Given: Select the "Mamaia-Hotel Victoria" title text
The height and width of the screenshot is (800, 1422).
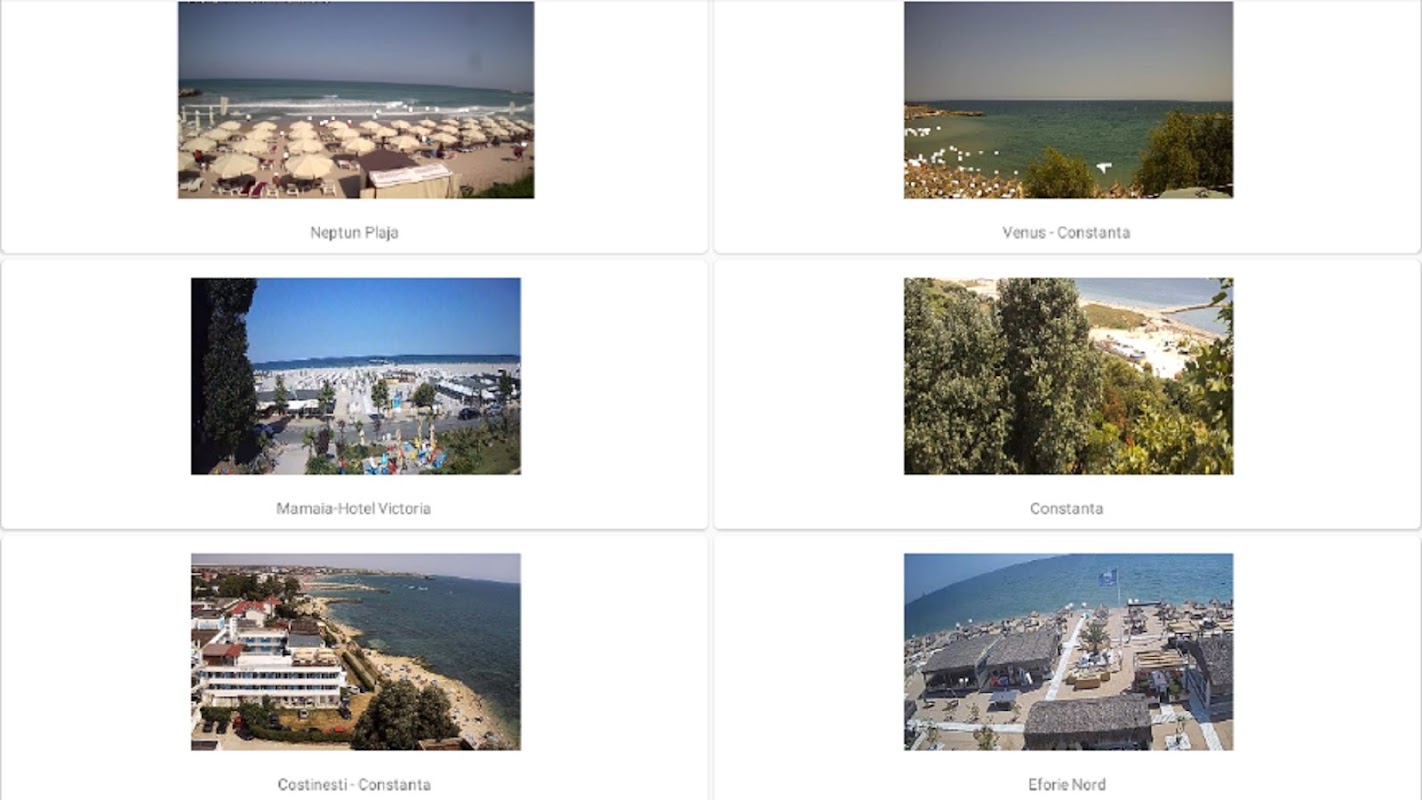Looking at the screenshot, I should point(353,509).
